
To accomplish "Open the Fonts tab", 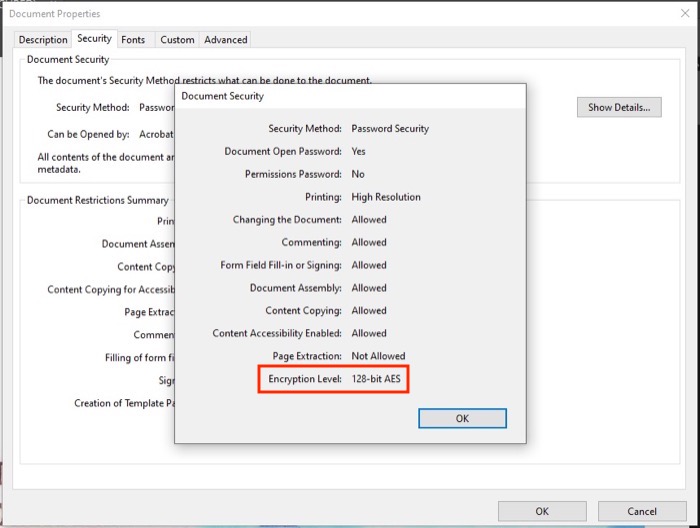I will click(133, 40).
